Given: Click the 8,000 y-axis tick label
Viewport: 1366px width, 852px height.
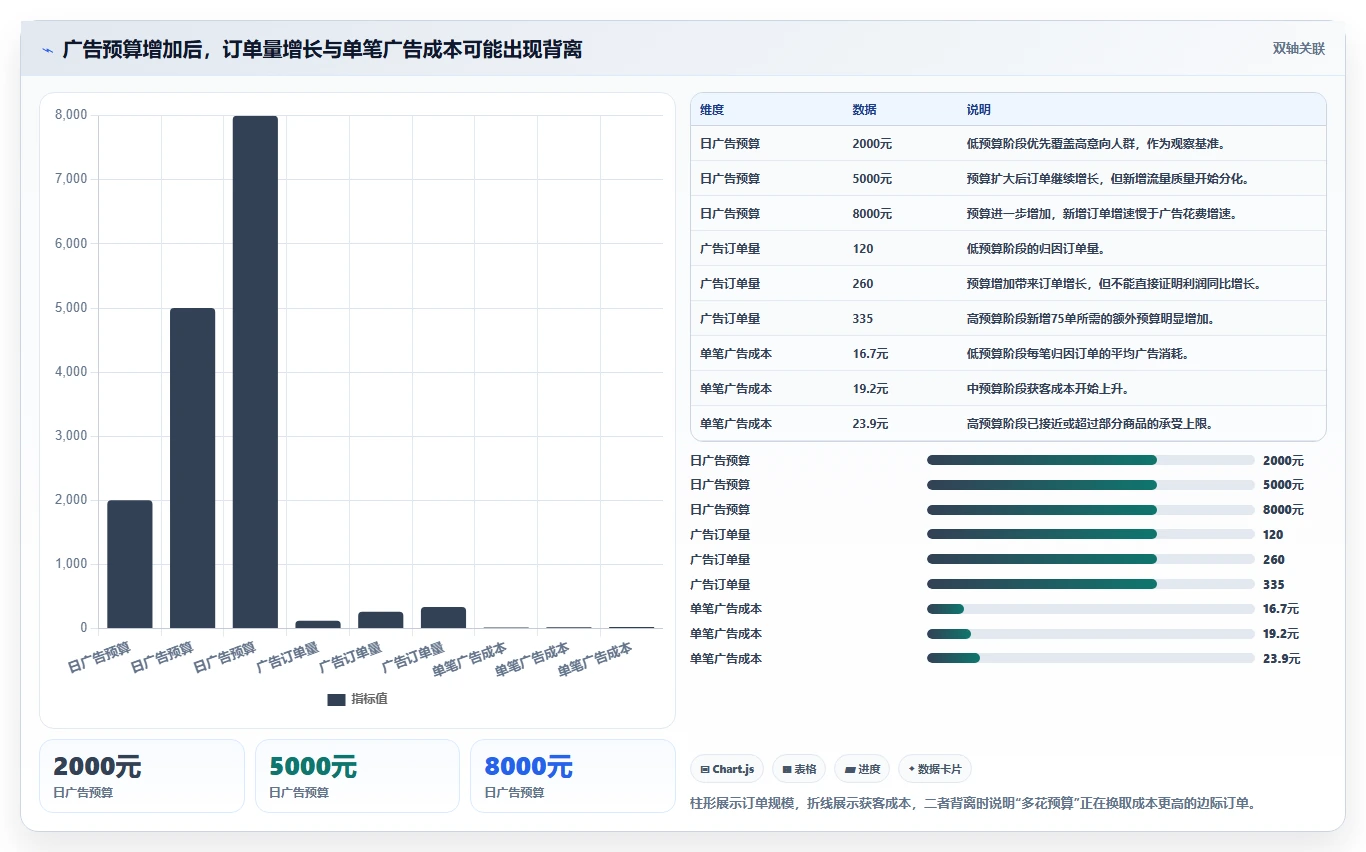Looking at the screenshot, I should (x=71, y=115).
